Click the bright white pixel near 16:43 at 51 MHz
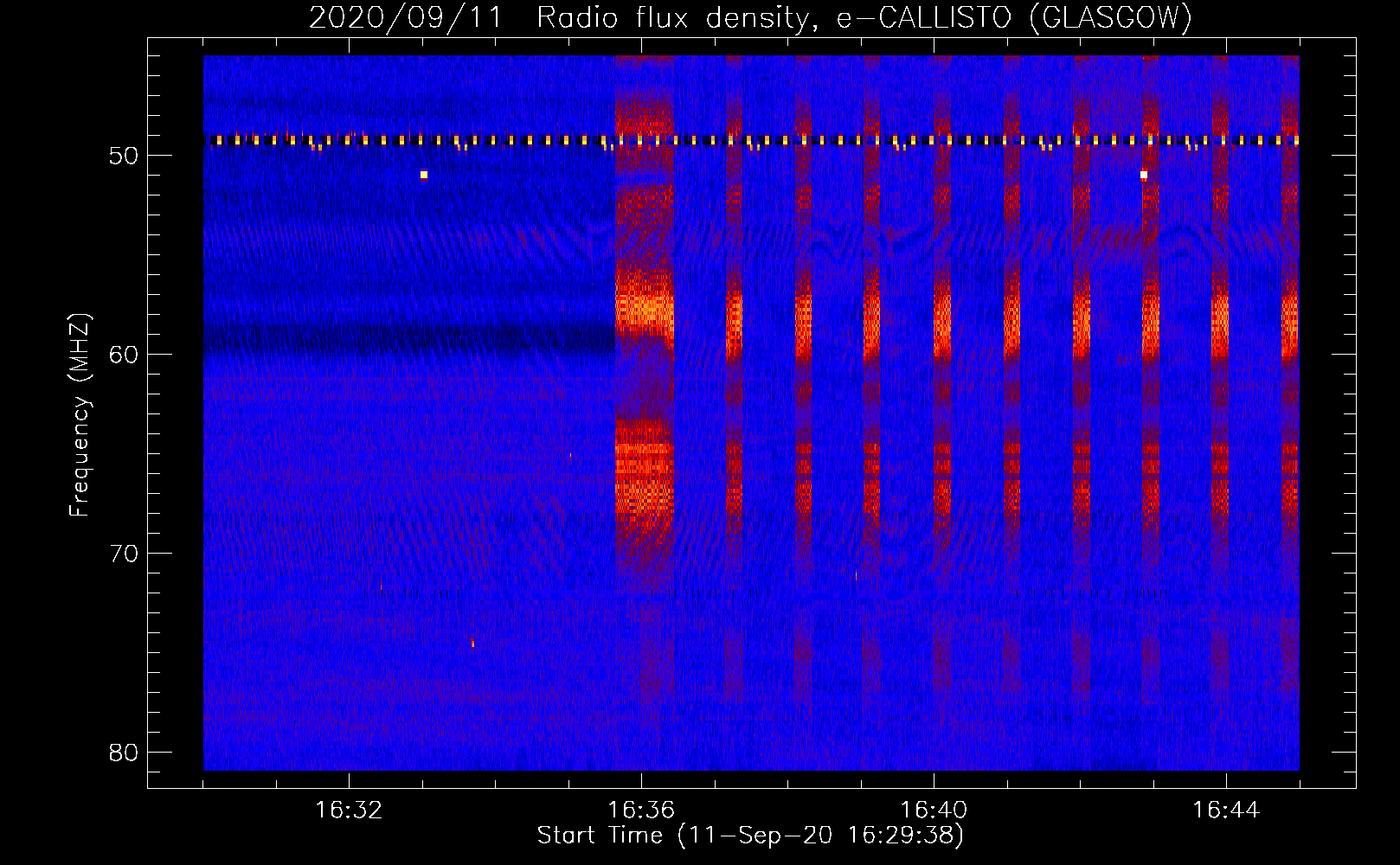Viewport: 1400px width, 865px height. (x=1144, y=175)
